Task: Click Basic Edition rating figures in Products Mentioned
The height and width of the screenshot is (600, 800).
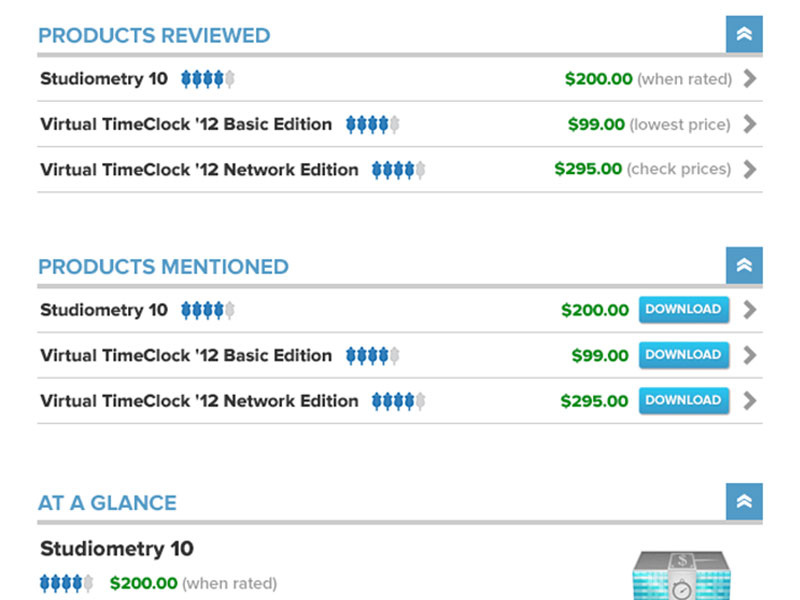Action: pyautogui.click(x=372, y=355)
